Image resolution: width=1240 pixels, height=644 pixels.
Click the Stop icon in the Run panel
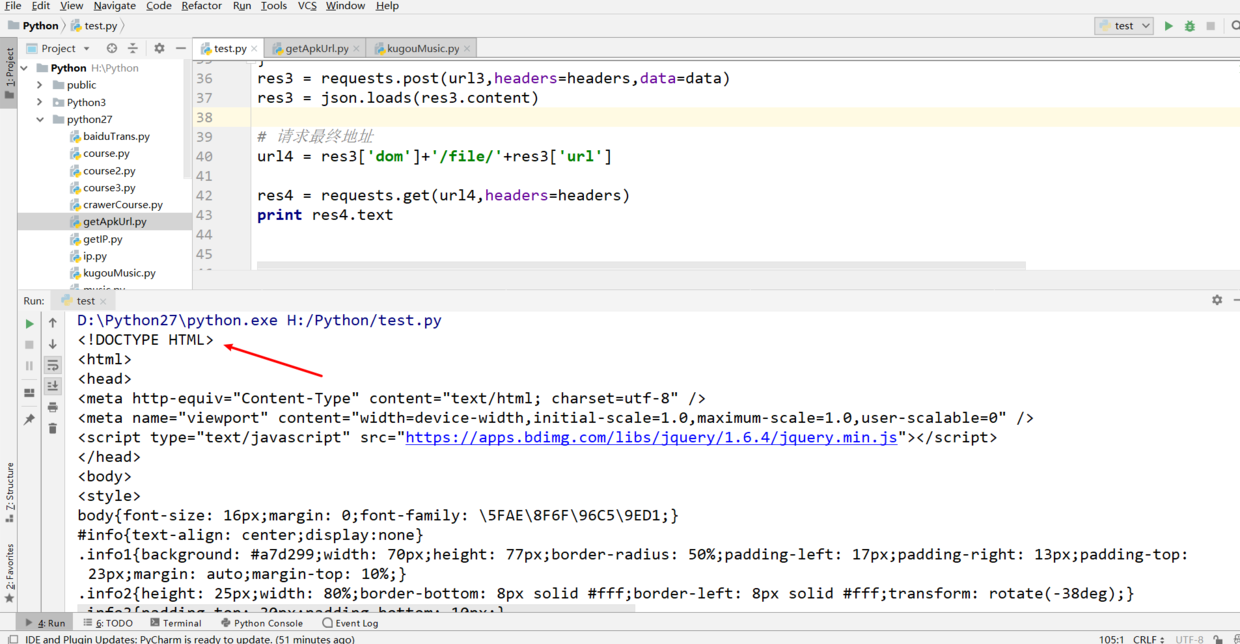click(x=29, y=345)
